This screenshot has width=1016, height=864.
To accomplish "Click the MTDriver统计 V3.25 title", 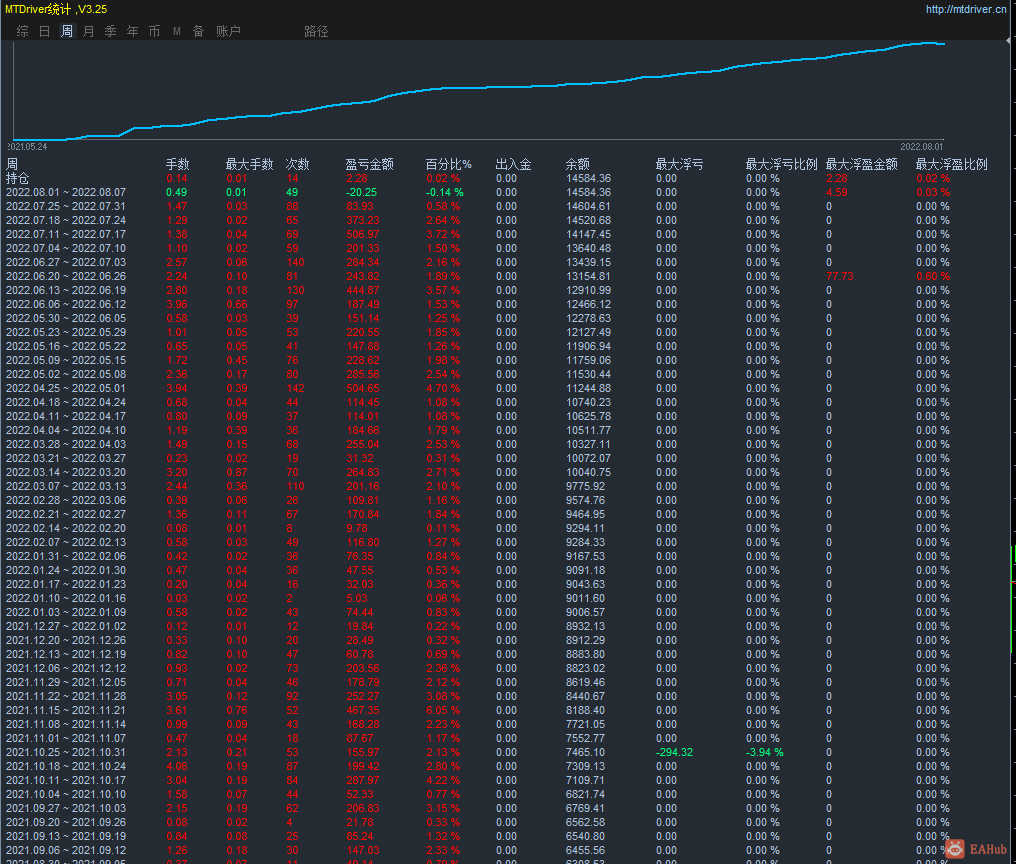I will pos(56,9).
